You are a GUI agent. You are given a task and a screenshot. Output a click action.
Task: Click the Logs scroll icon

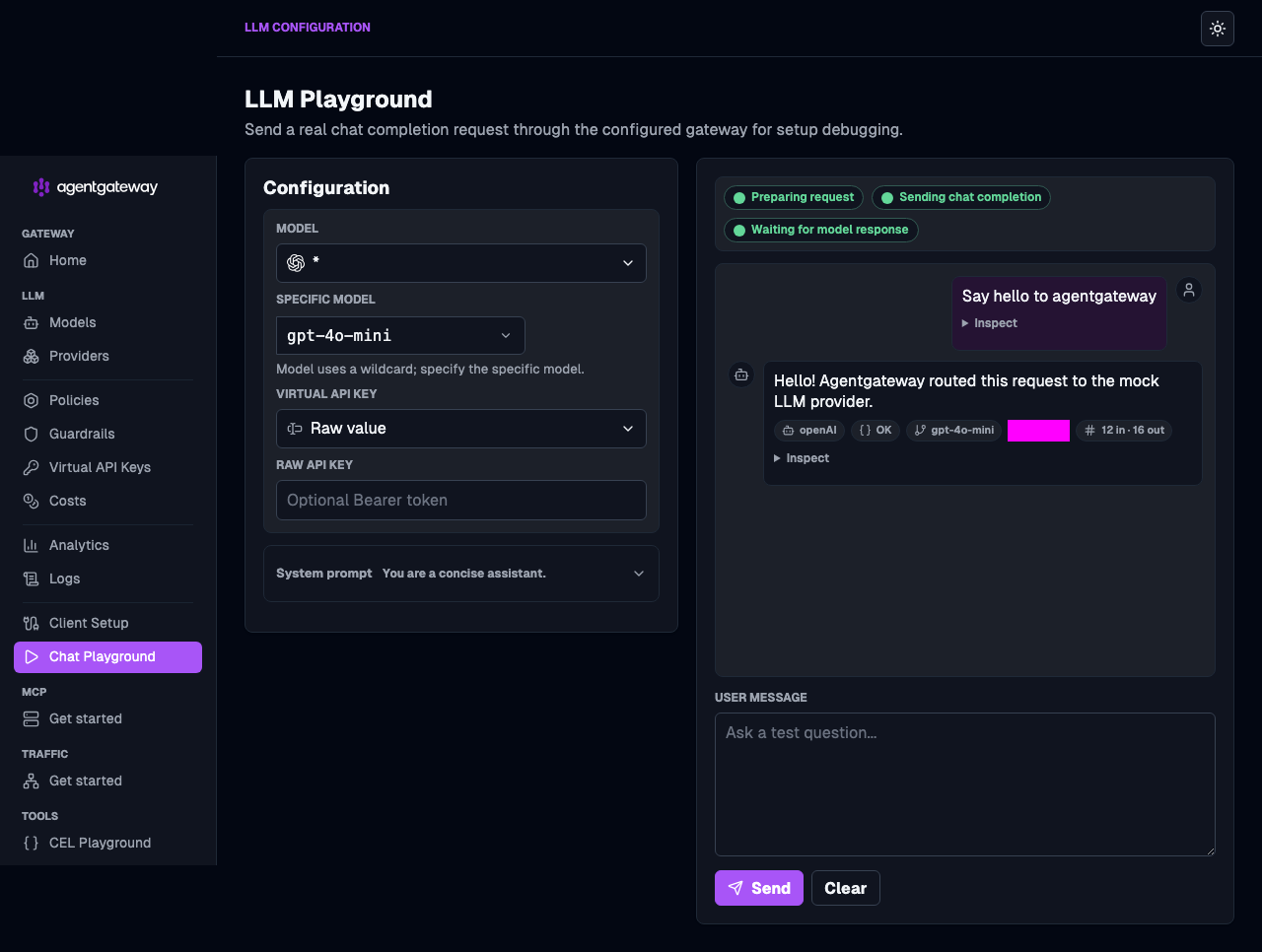pos(31,578)
